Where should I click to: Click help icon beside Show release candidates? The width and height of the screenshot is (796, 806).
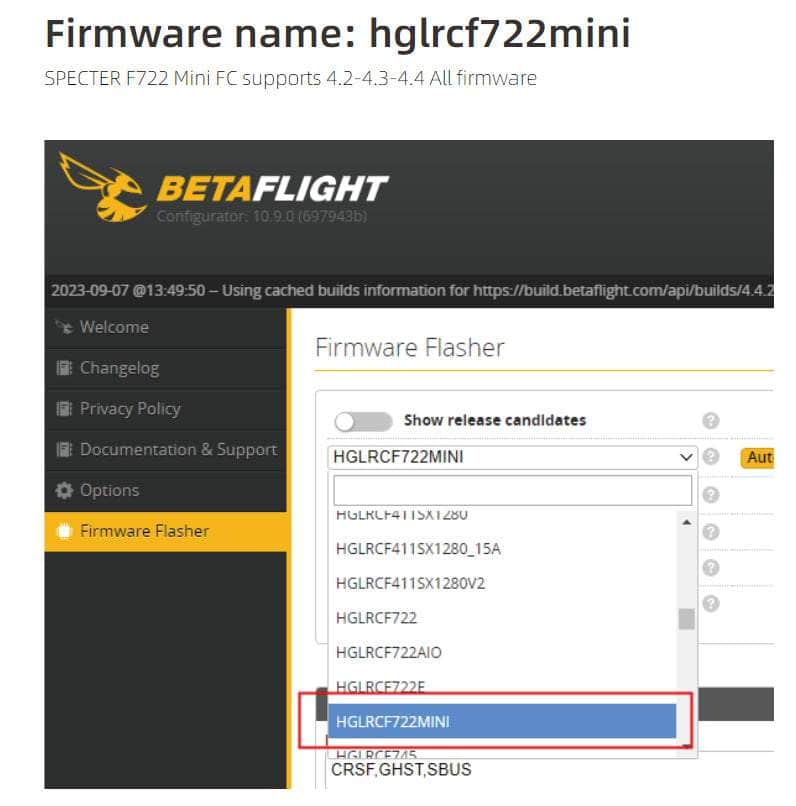point(711,421)
